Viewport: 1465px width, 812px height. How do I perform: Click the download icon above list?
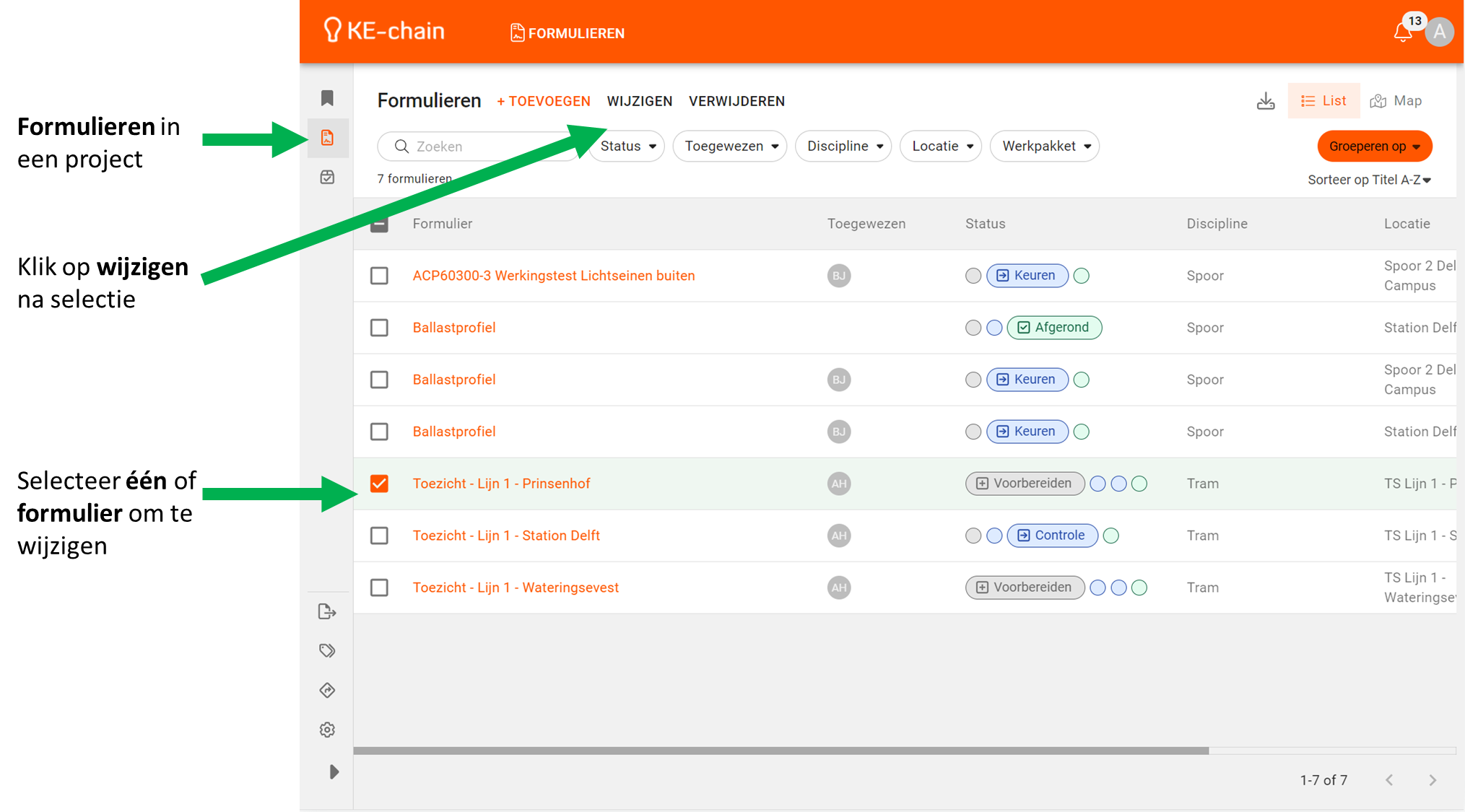(1265, 101)
